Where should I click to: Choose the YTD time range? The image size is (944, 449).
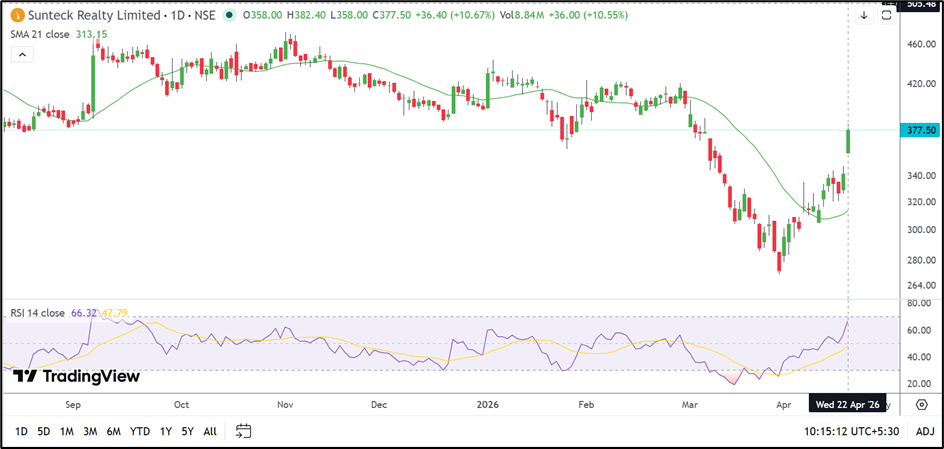point(140,431)
